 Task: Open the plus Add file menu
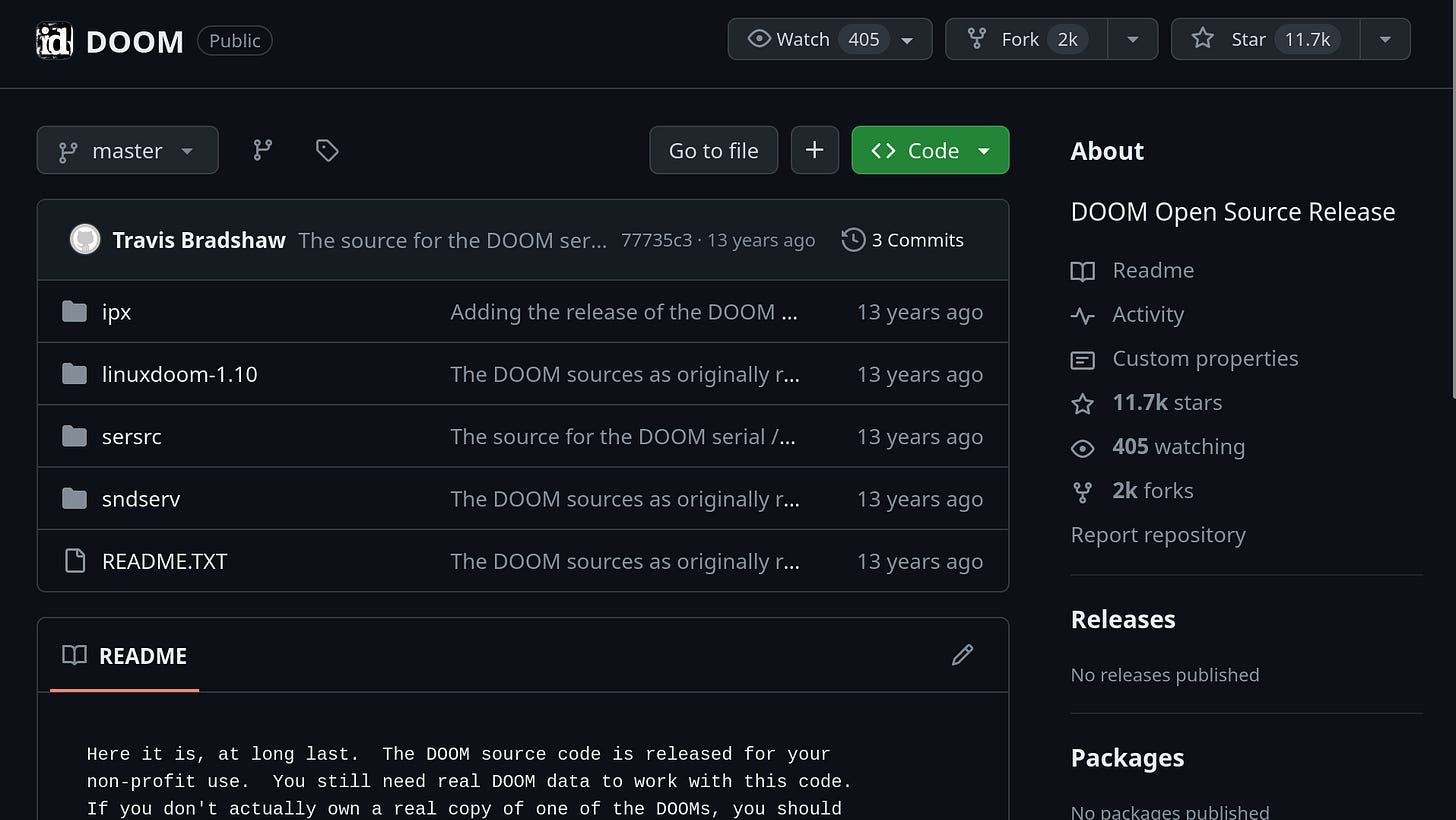click(815, 150)
